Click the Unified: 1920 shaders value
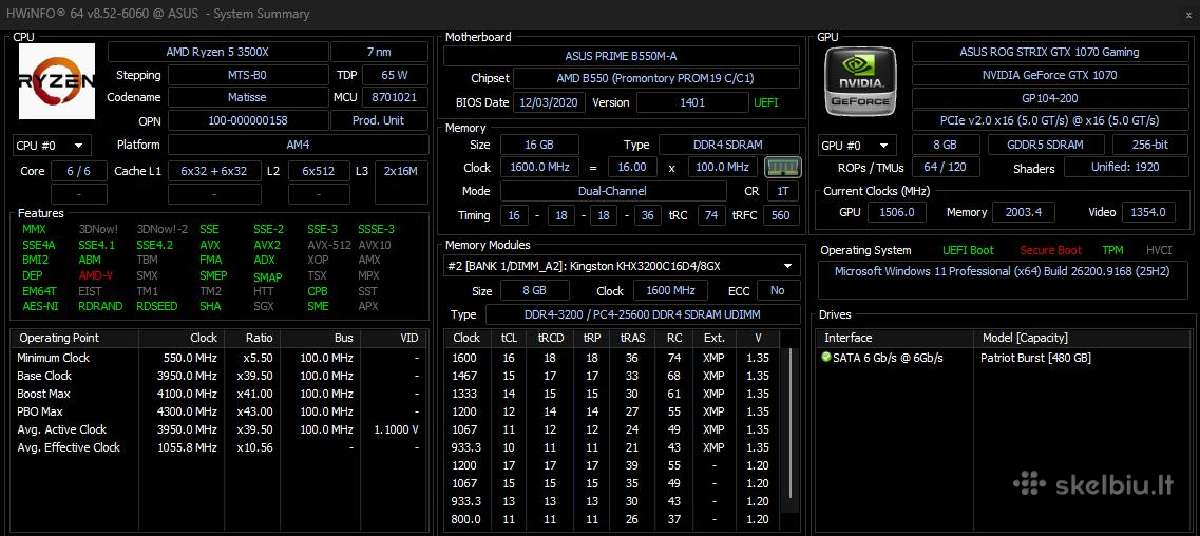 (x=1125, y=167)
